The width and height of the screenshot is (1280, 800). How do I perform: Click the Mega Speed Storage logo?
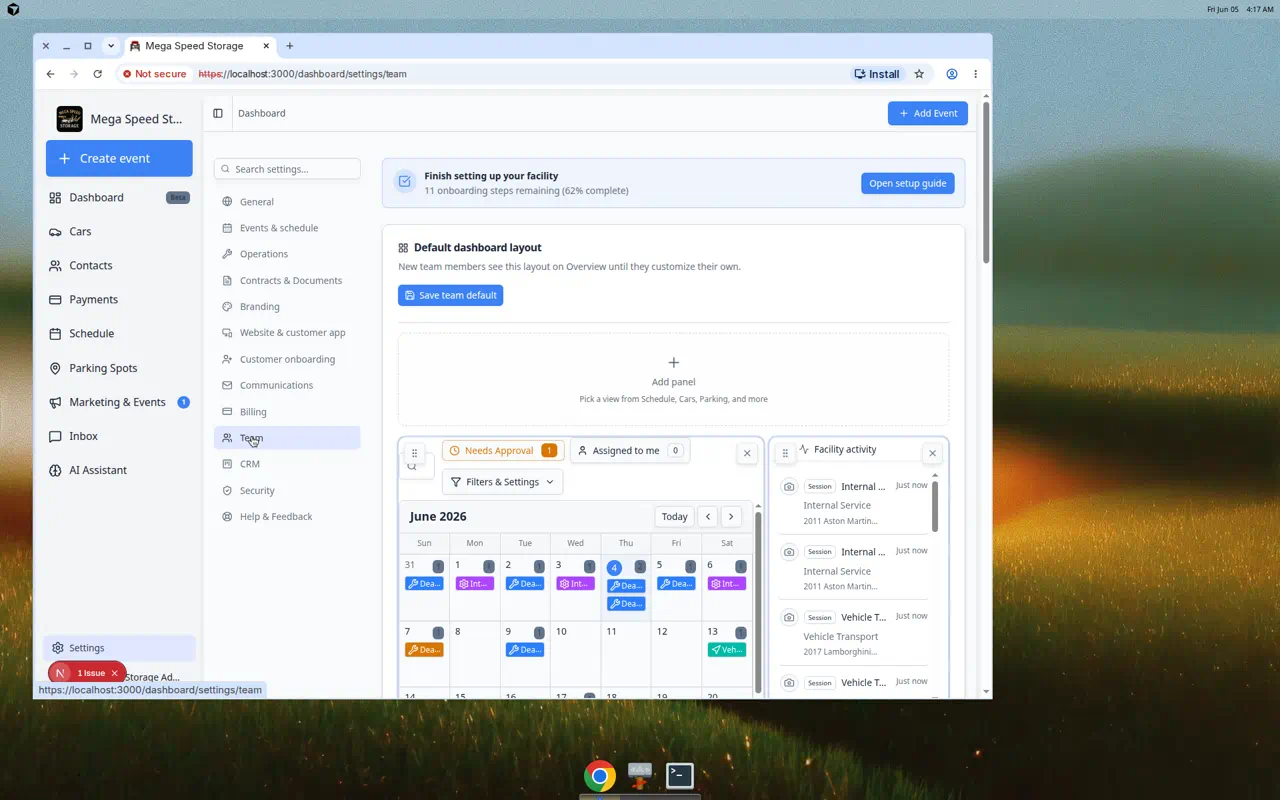point(70,119)
